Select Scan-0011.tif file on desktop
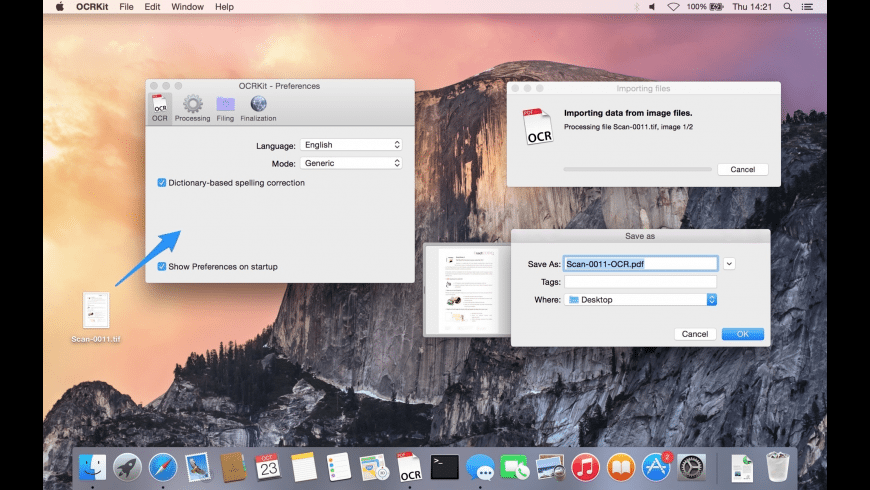870x490 pixels. coord(96,317)
